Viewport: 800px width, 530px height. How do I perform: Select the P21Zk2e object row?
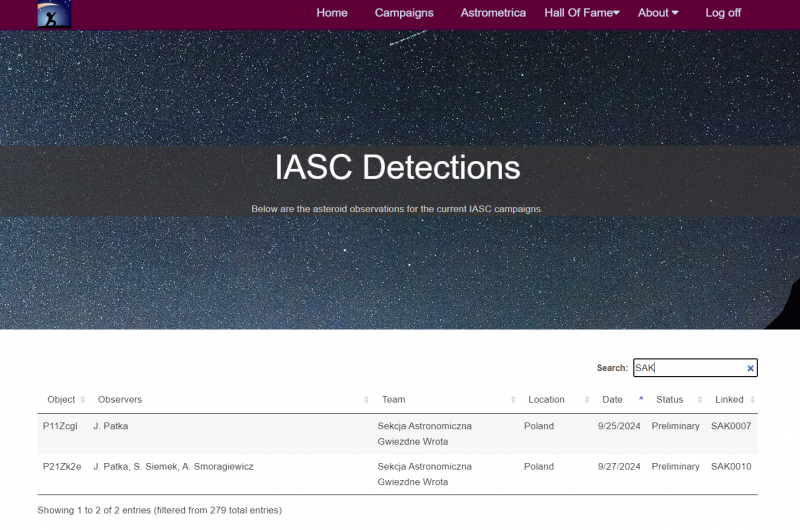(x=61, y=467)
